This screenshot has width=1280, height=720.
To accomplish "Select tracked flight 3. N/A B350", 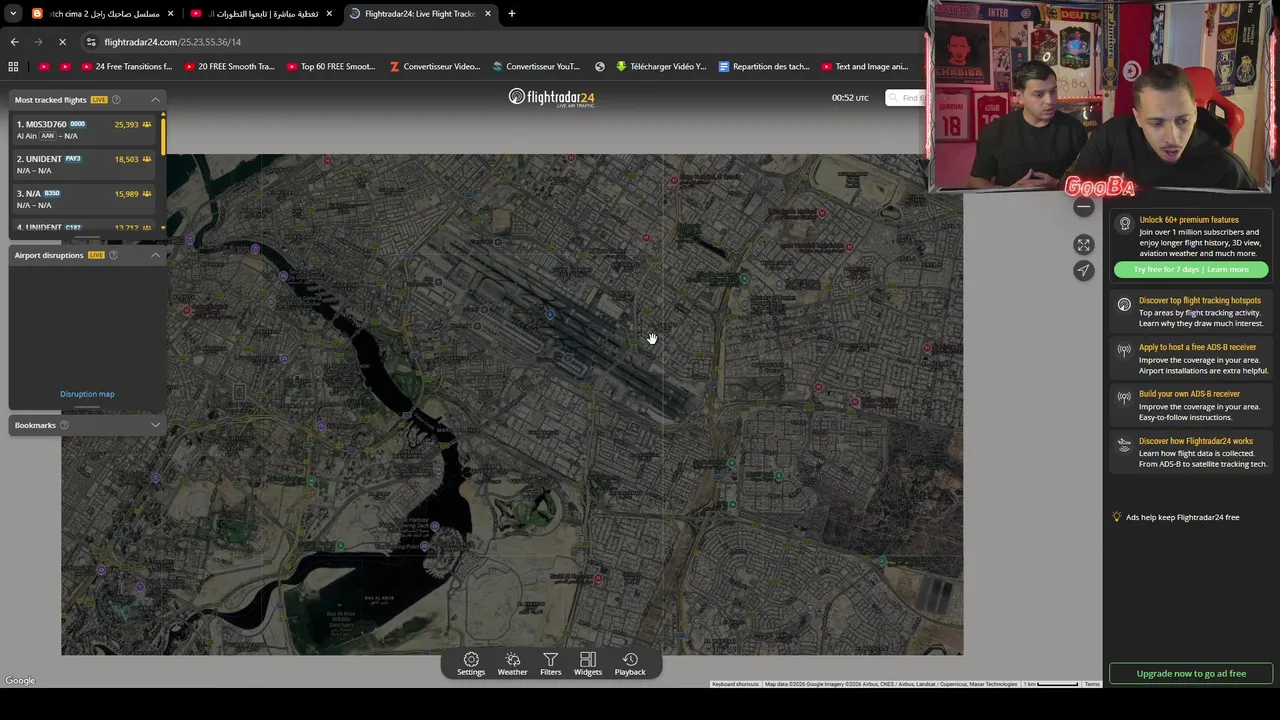I will (84, 199).
